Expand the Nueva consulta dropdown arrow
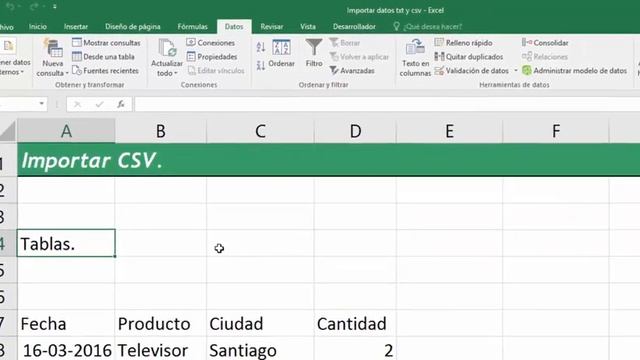The height and width of the screenshot is (360, 640). pyautogui.click(x=67, y=73)
